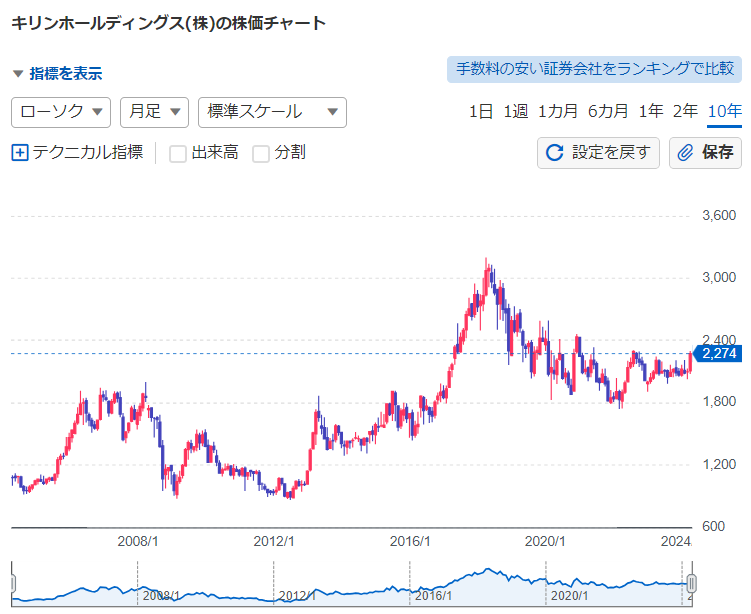Click the 2012/1 marker in overview chart
The image size is (751, 614).
[x=297, y=596]
